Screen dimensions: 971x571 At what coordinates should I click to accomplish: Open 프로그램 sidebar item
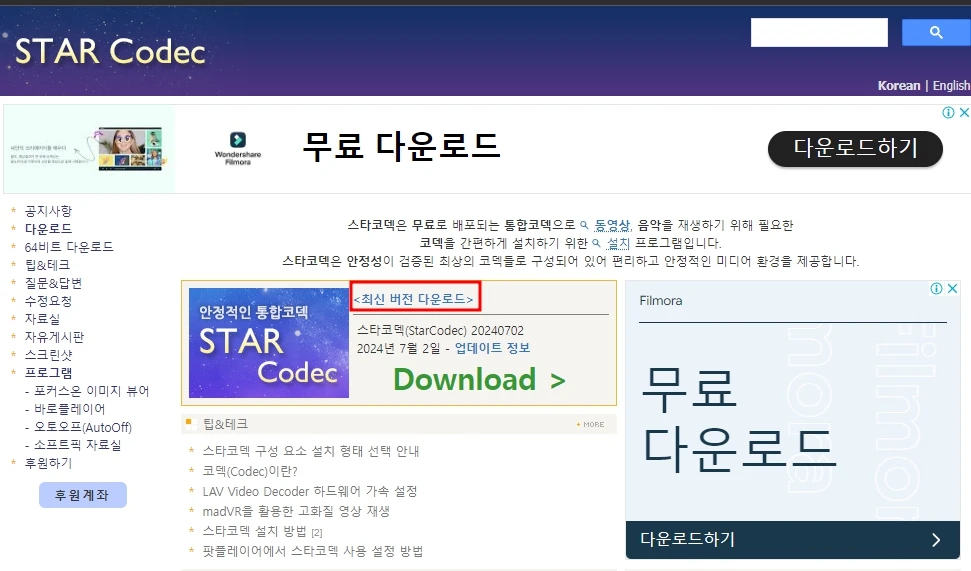click(48, 373)
